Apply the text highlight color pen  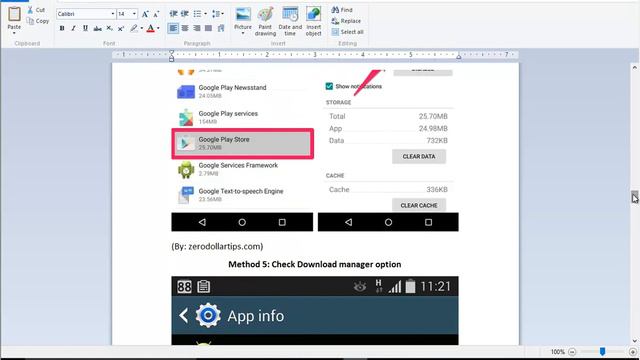click(x=133, y=28)
